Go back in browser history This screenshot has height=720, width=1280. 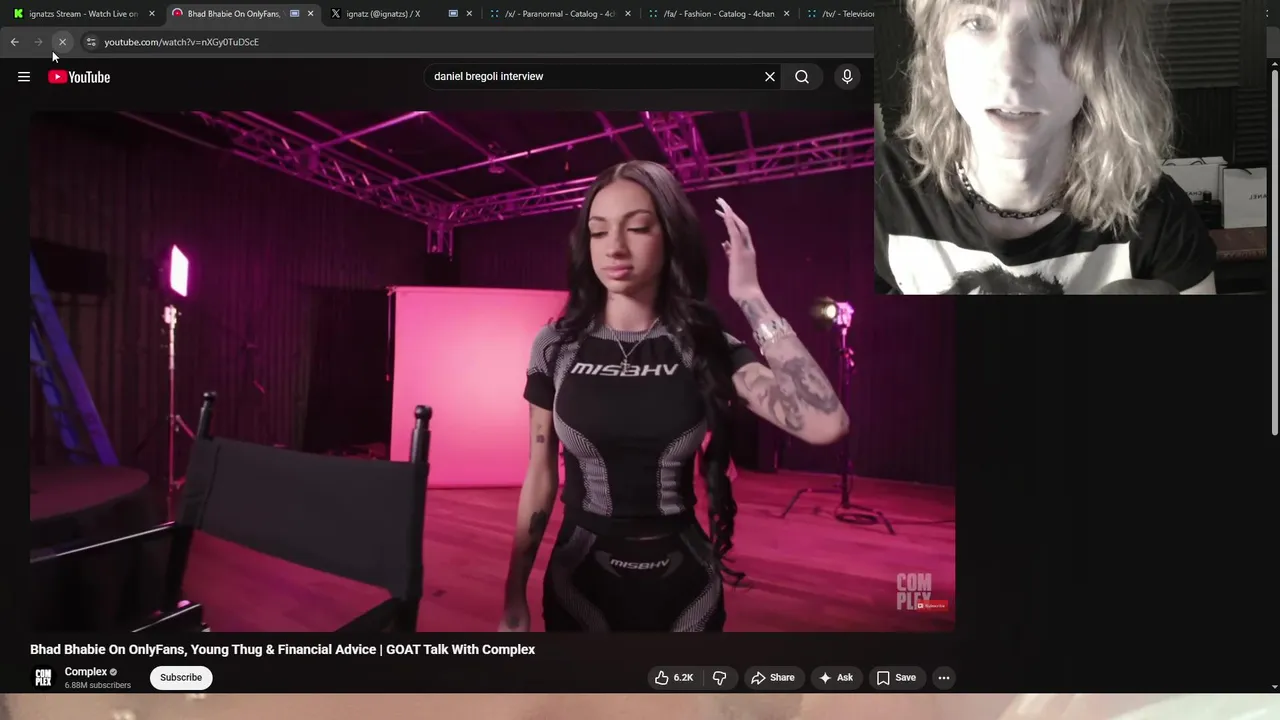point(14,42)
